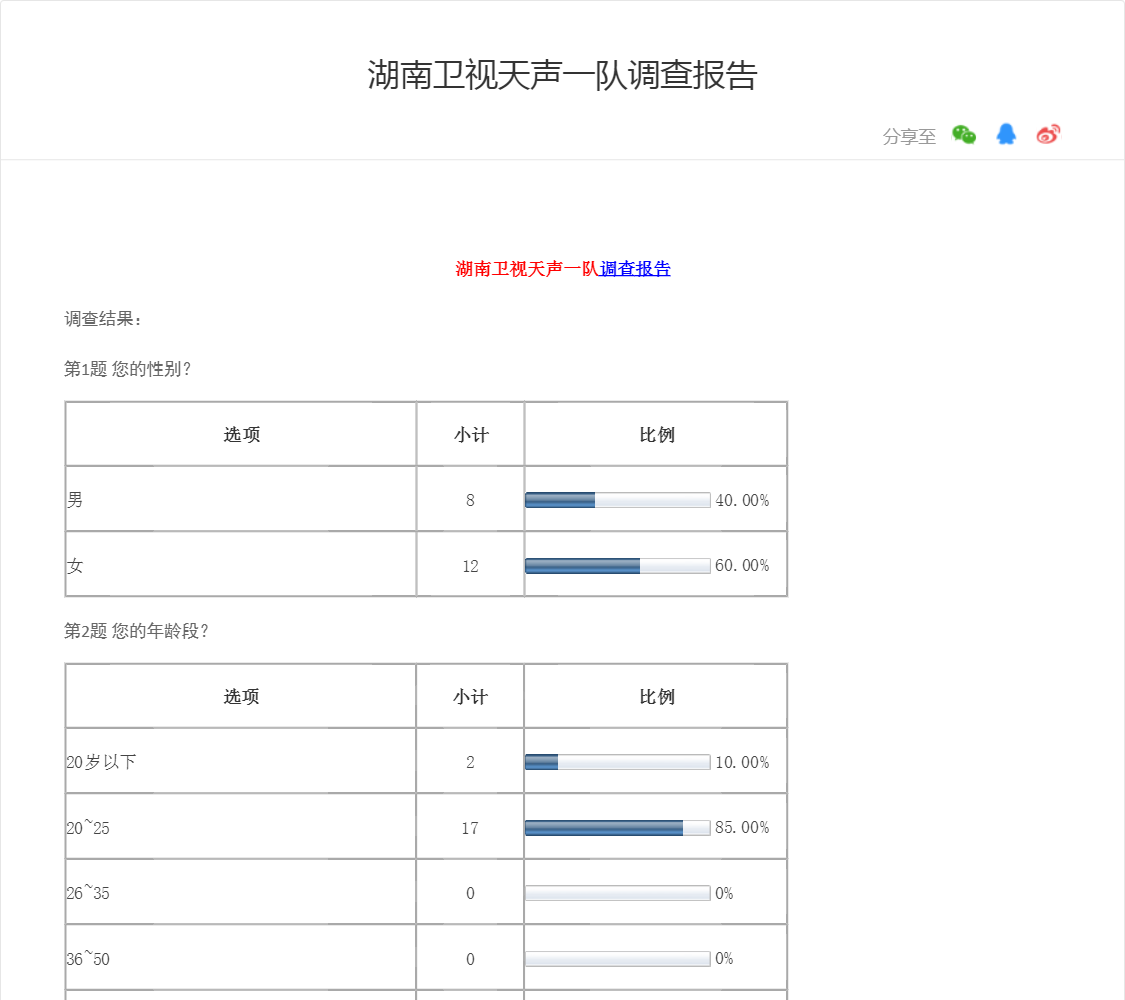Click the 女 option cell

[241, 565]
